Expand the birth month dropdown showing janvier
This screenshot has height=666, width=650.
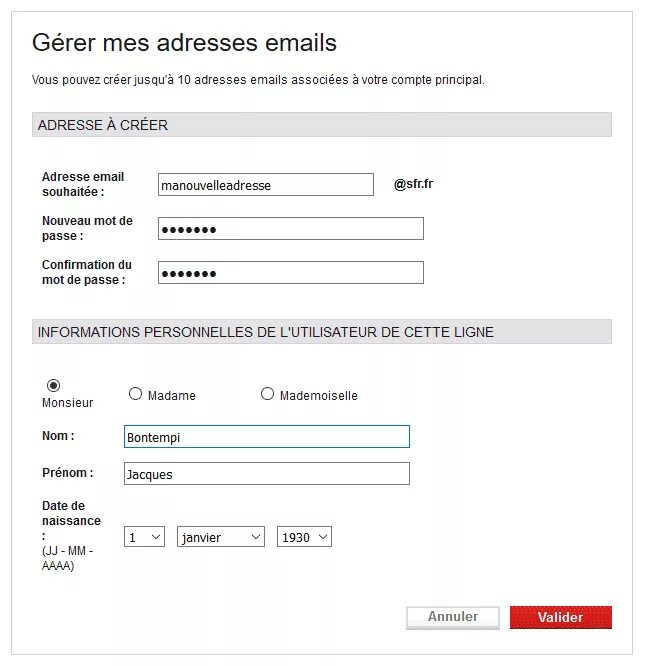point(221,537)
